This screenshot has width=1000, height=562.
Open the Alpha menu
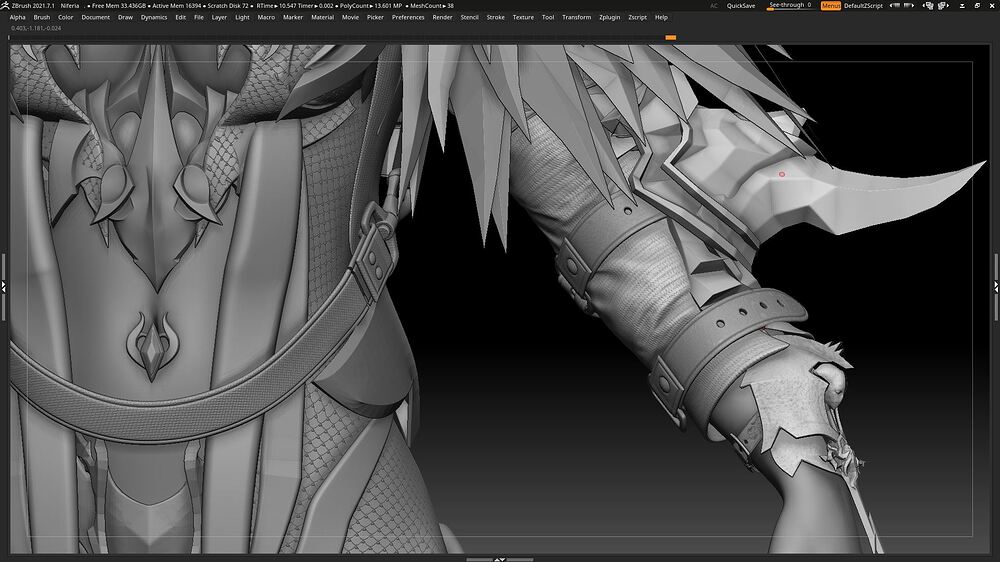(18, 17)
